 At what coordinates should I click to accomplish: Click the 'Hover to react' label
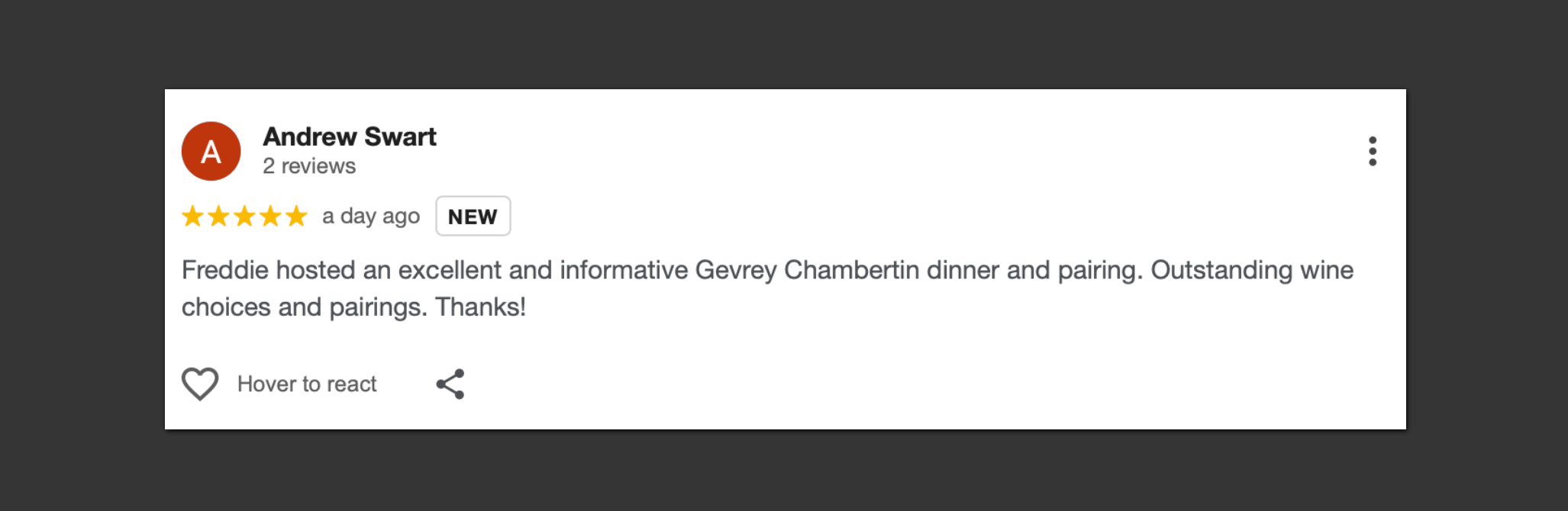[307, 384]
